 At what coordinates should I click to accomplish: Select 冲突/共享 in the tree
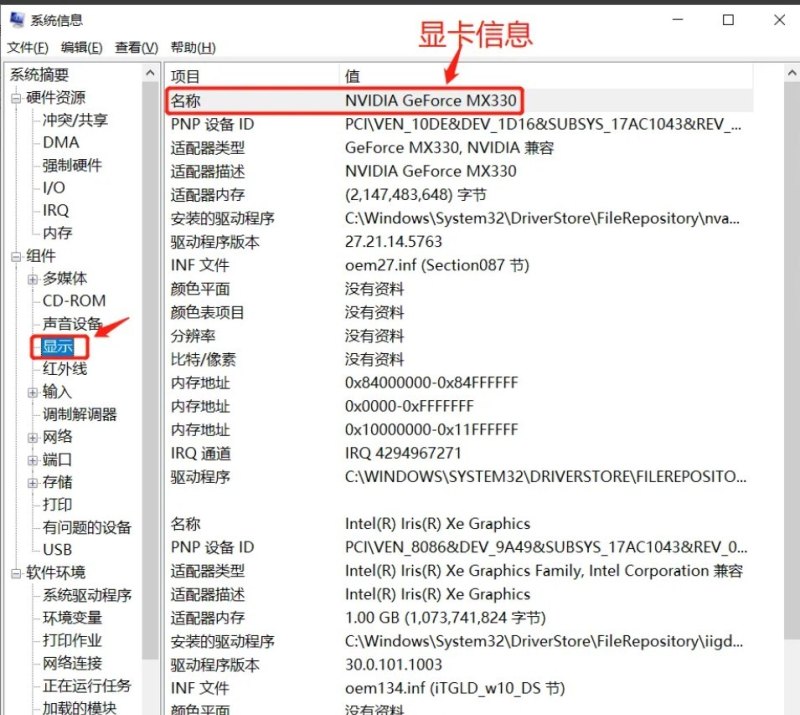click(x=75, y=120)
